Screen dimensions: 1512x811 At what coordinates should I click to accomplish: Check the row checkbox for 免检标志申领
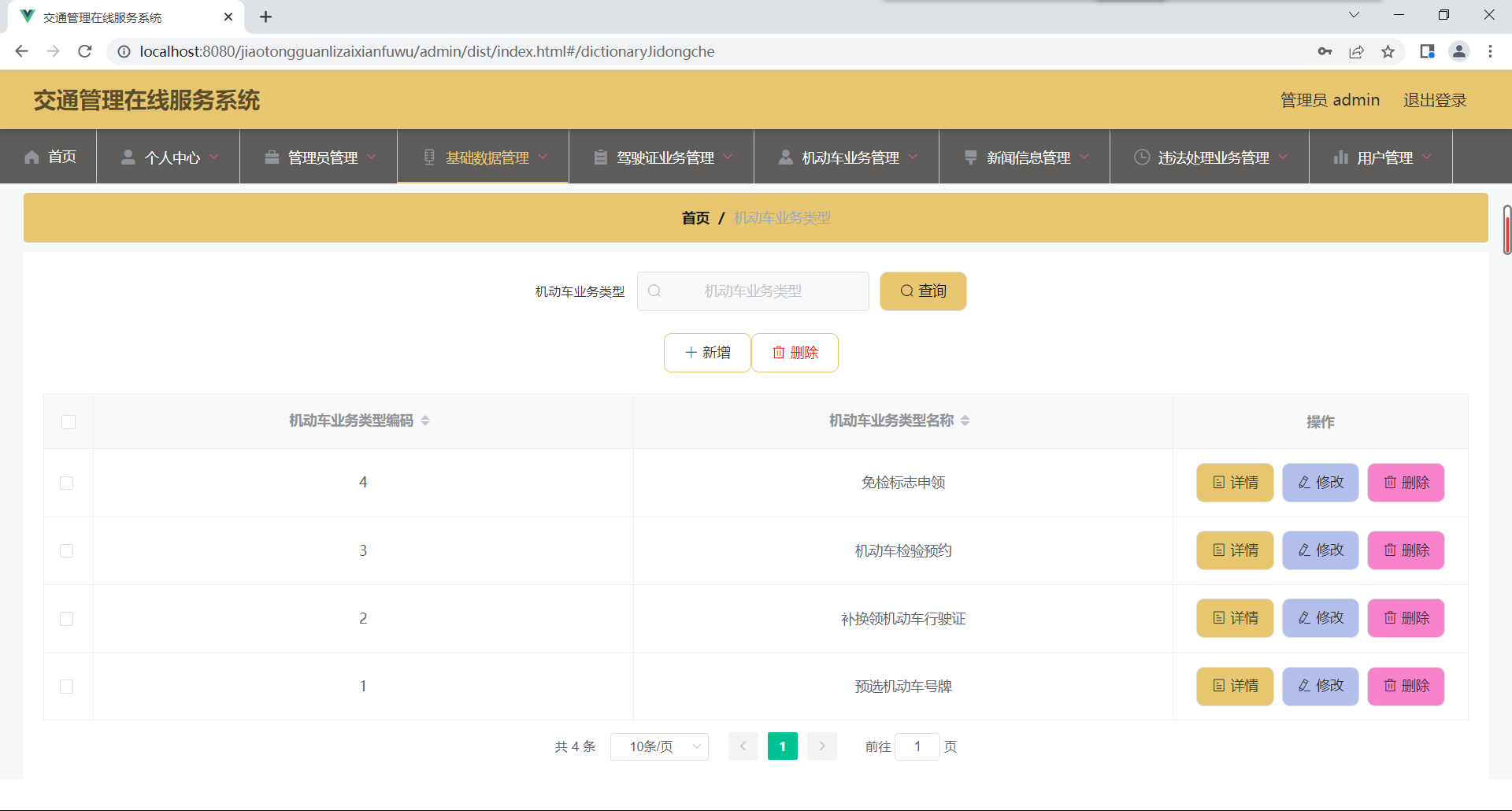pyautogui.click(x=67, y=483)
